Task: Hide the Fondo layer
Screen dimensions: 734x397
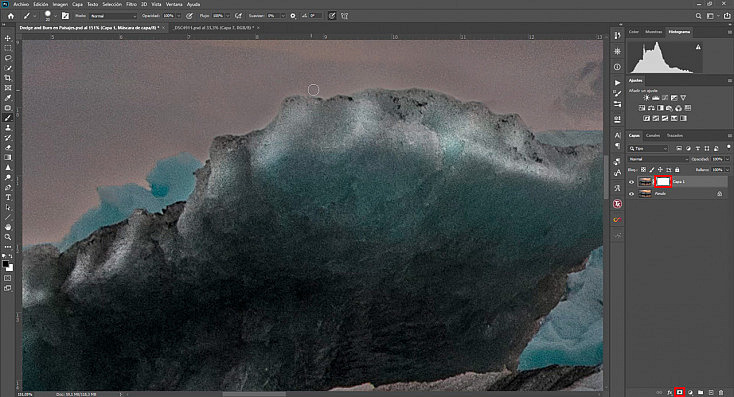Action: [x=631, y=194]
